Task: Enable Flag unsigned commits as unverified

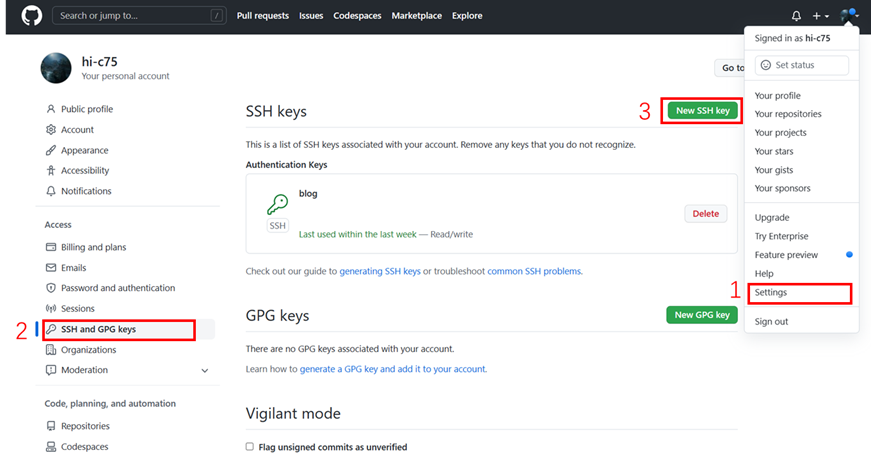Action: [x=250, y=447]
